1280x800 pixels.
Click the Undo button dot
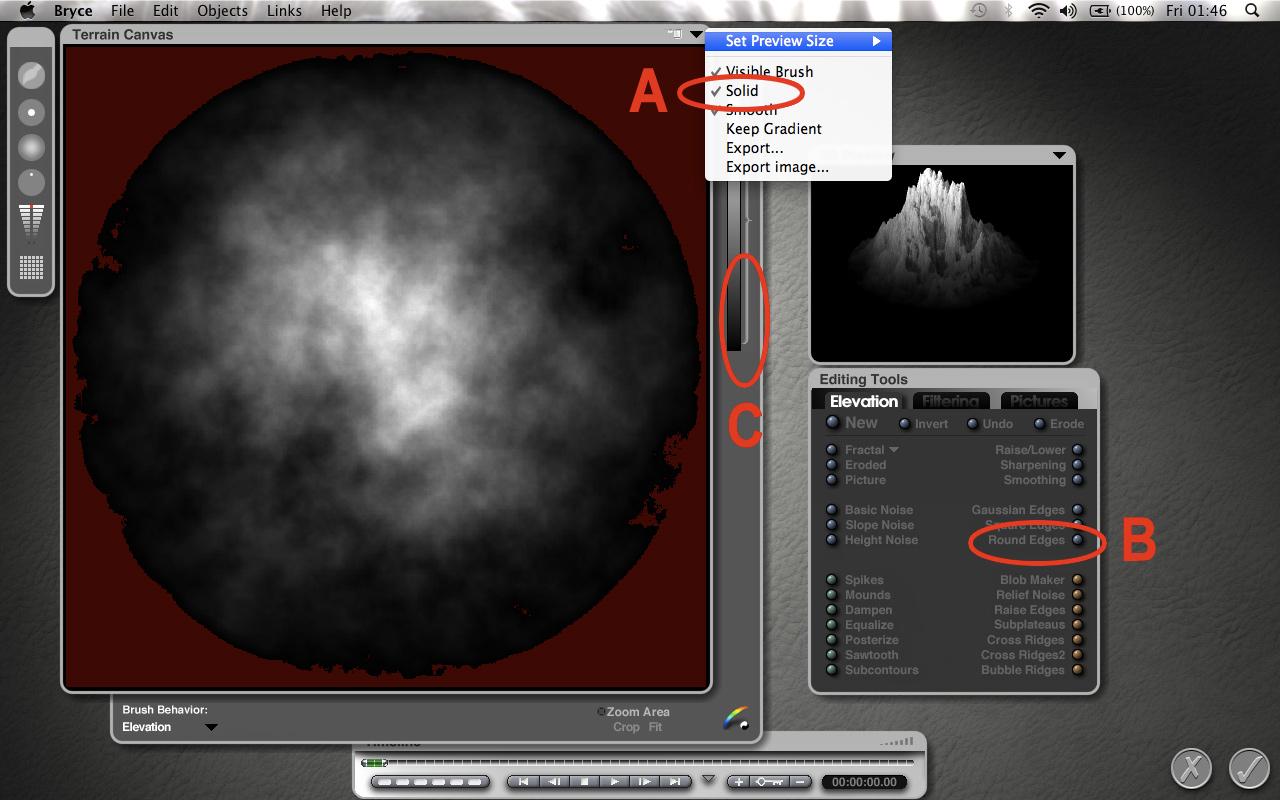973,424
